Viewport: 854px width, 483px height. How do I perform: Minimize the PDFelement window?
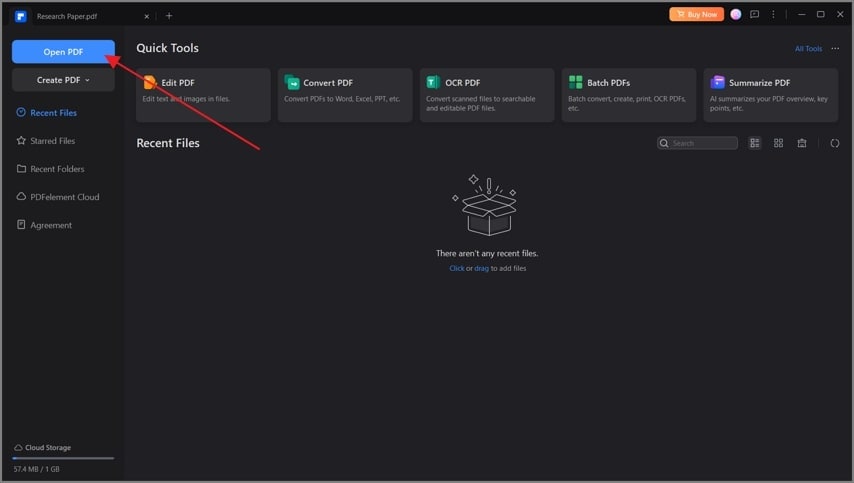(x=801, y=14)
